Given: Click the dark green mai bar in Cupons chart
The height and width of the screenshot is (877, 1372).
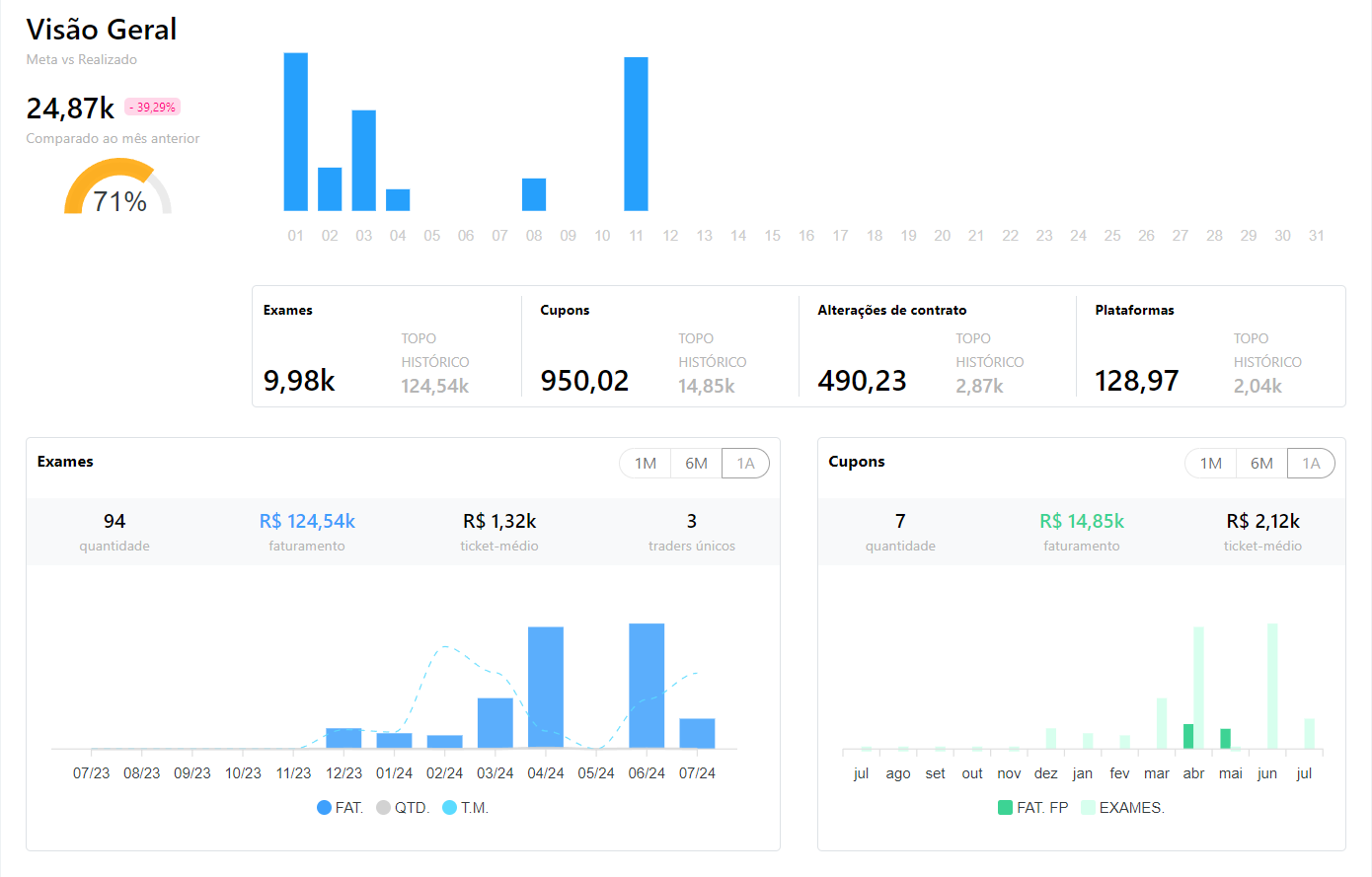Looking at the screenshot, I should [1226, 739].
